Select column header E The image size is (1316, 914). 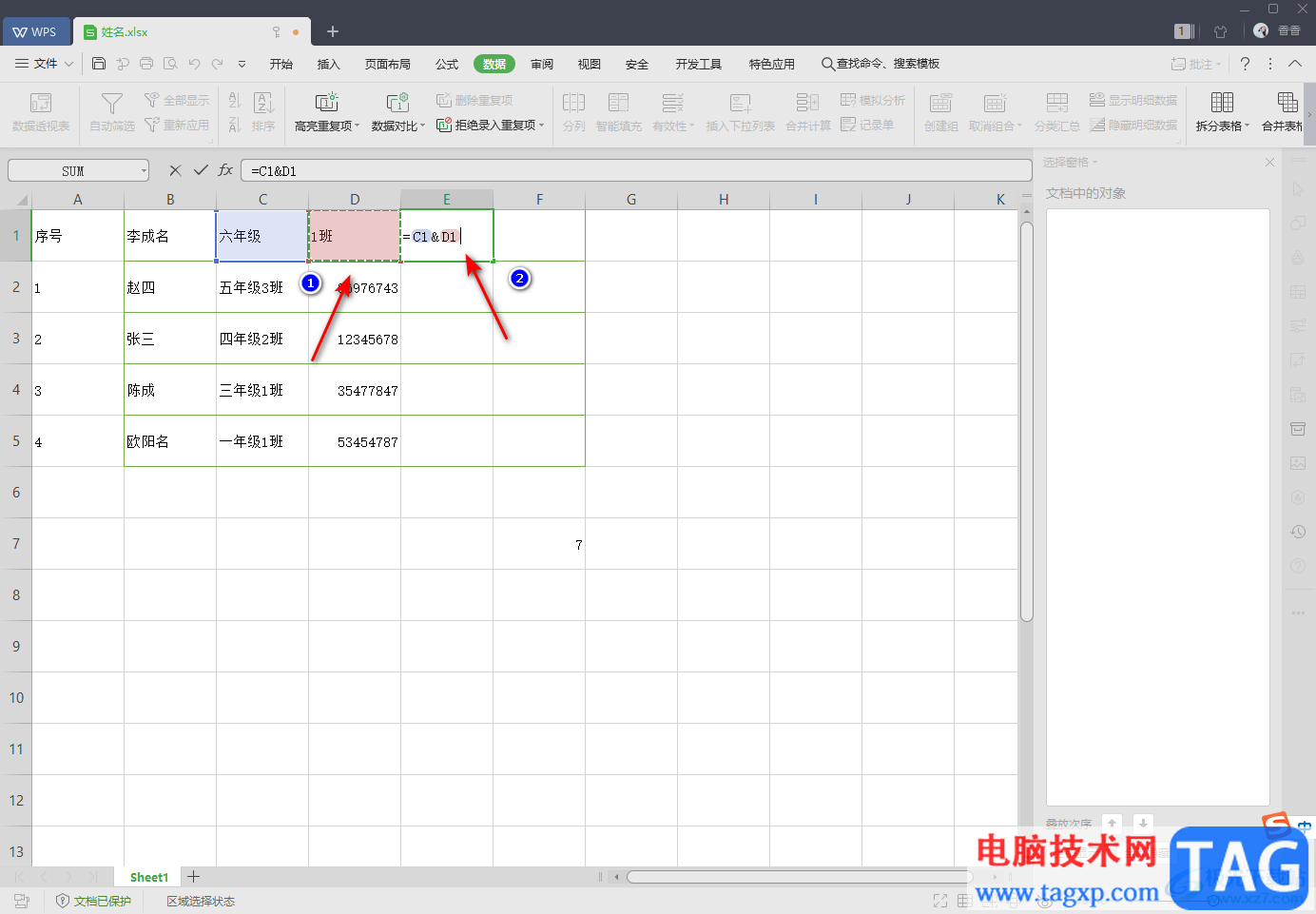[x=447, y=199]
